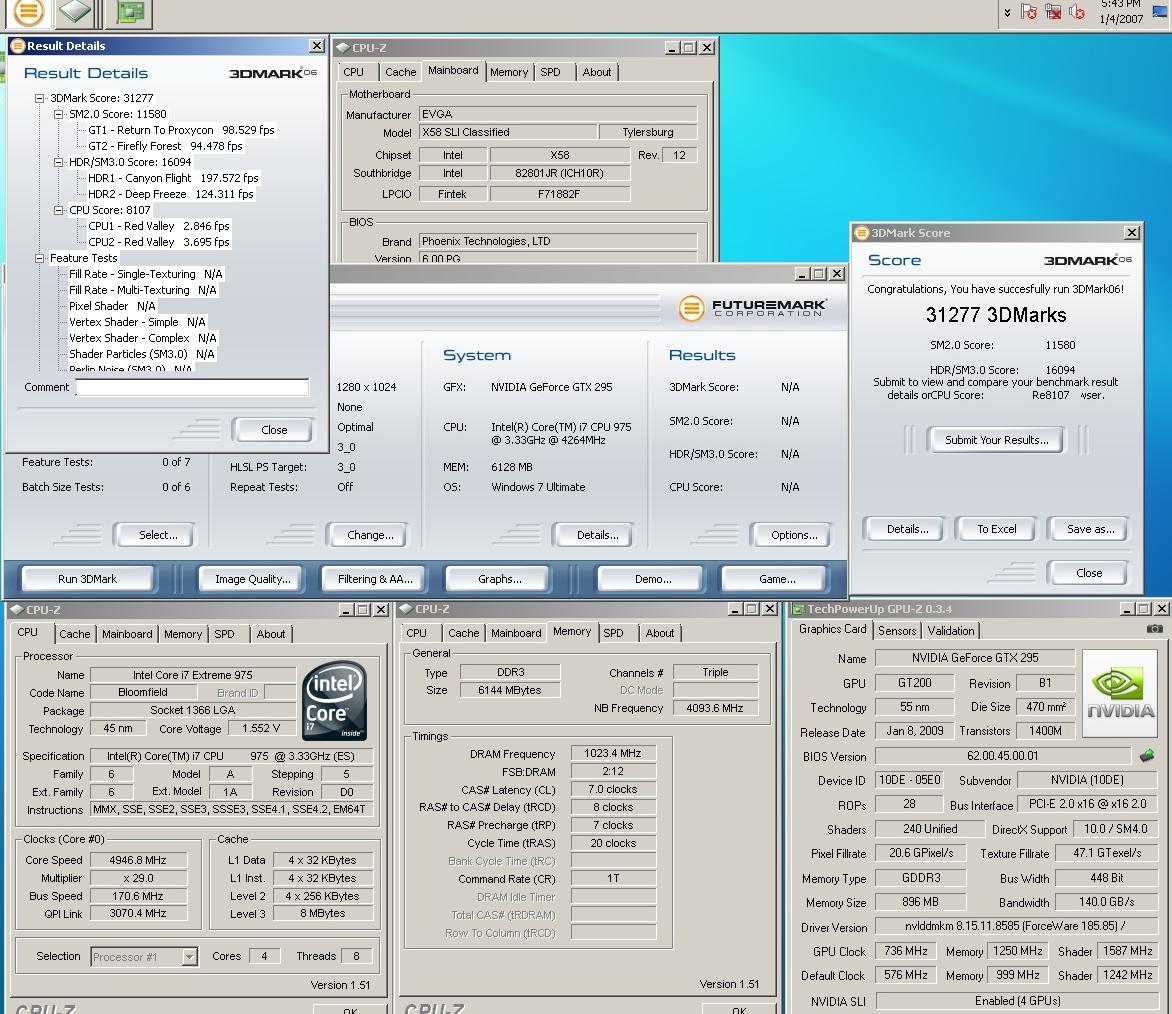Click the GPU-Z title bar icon
Image resolution: width=1172 pixels, height=1014 pixels.
(798, 610)
